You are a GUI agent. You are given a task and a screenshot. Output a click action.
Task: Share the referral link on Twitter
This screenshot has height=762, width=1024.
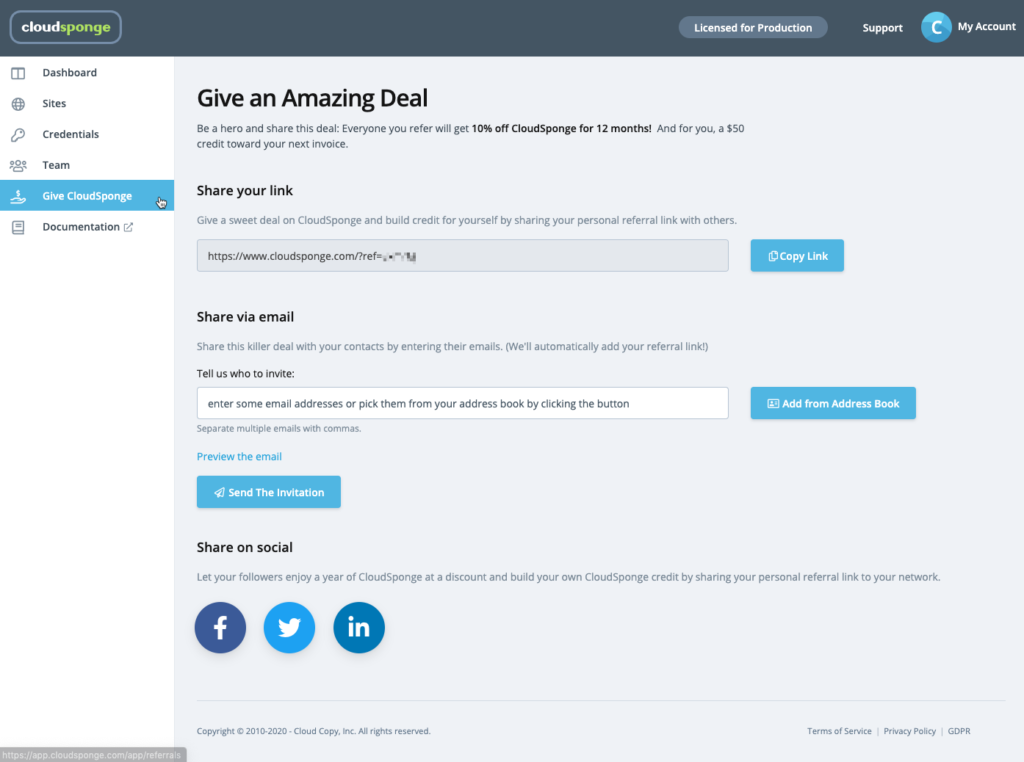[x=289, y=627]
